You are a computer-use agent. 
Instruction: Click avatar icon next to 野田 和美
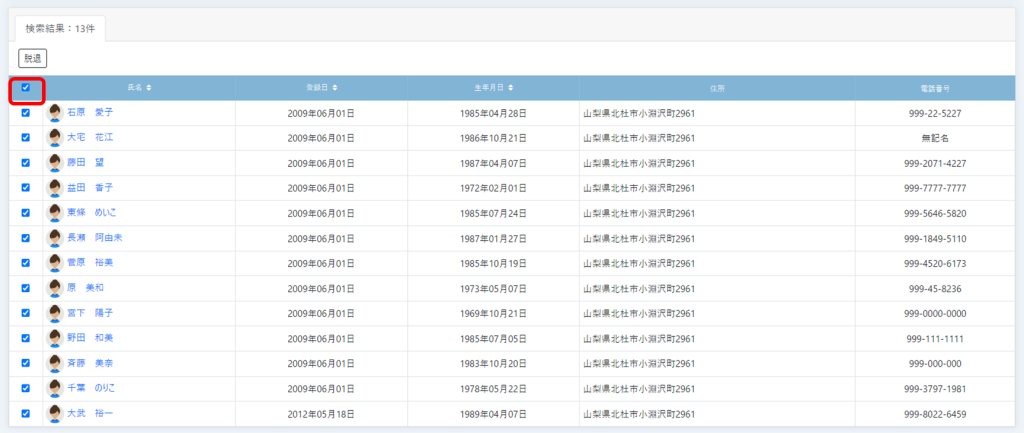(x=55, y=338)
